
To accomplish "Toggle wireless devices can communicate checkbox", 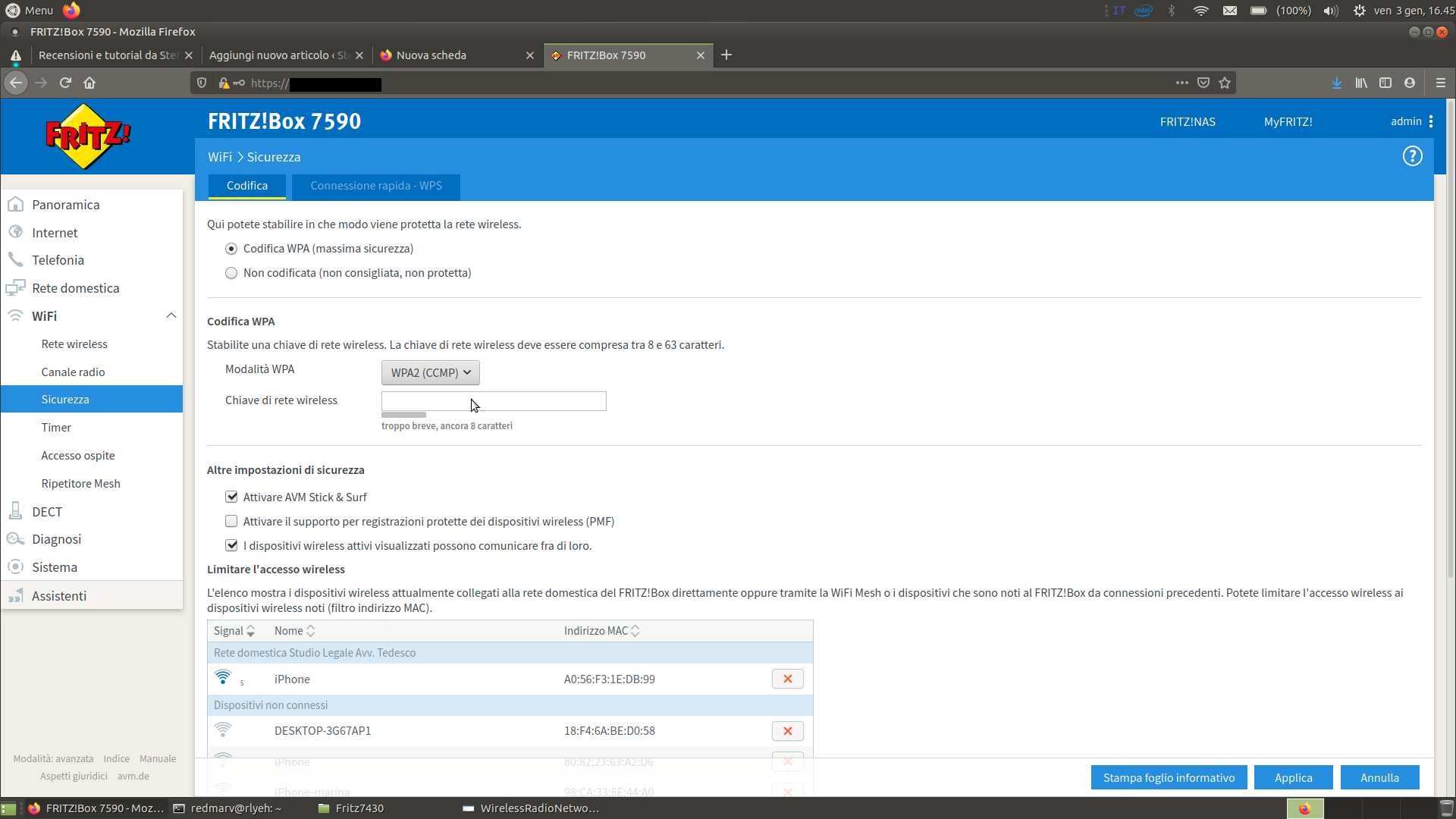I will (231, 545).
